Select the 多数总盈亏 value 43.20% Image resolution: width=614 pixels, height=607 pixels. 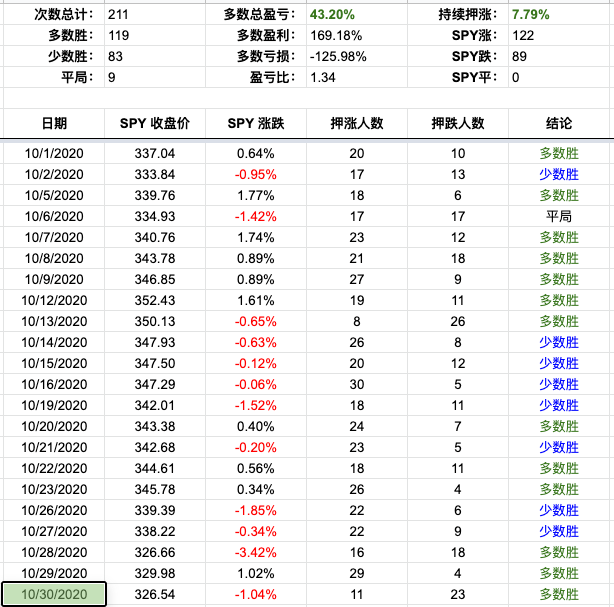[x=332, y=14]
